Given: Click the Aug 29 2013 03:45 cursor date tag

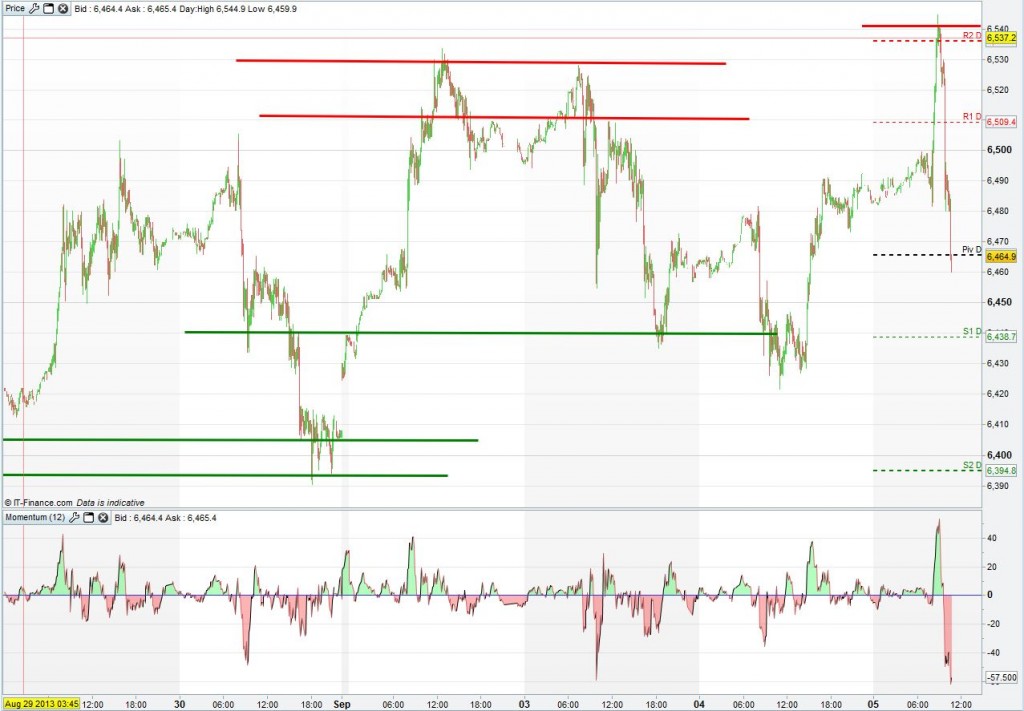Looking at the screenshot, I should (x=41, y=704).
